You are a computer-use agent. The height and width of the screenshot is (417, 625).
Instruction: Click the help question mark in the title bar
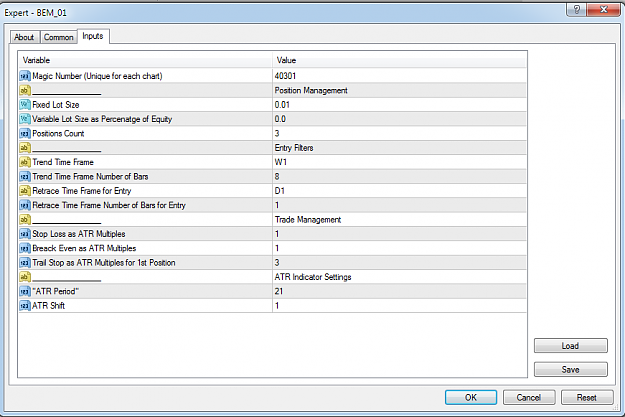(576, 9)
